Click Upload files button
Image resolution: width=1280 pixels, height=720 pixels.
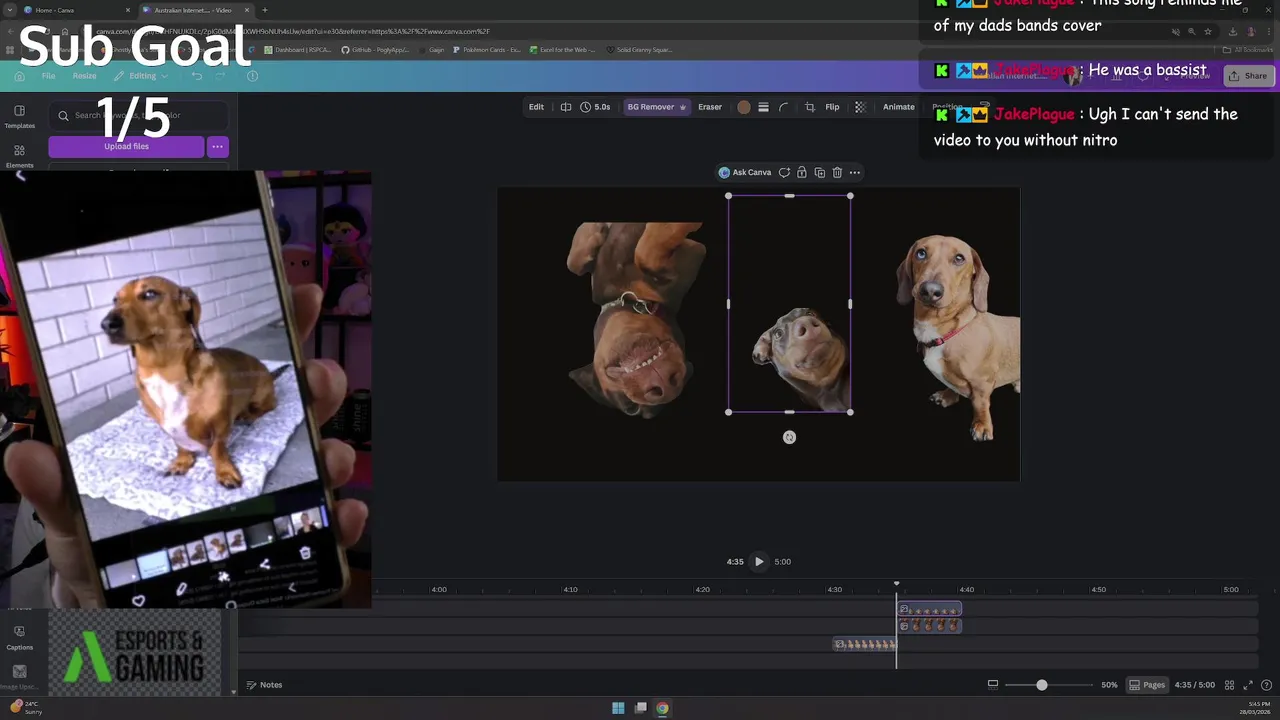coord(126,147)
